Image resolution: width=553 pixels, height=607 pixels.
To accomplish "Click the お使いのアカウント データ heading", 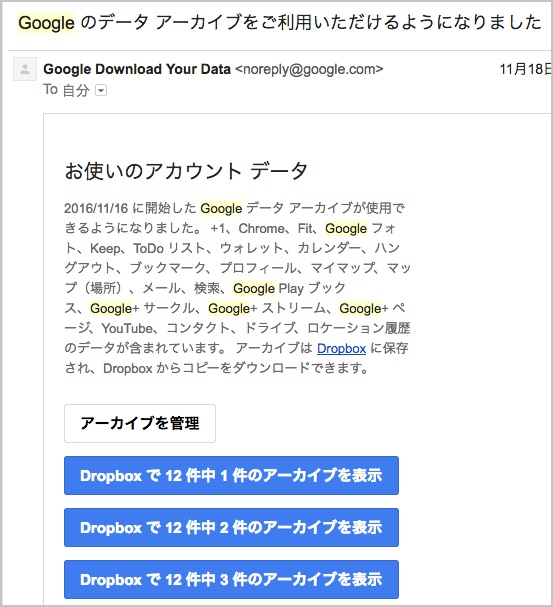I will tap(186, 171).
